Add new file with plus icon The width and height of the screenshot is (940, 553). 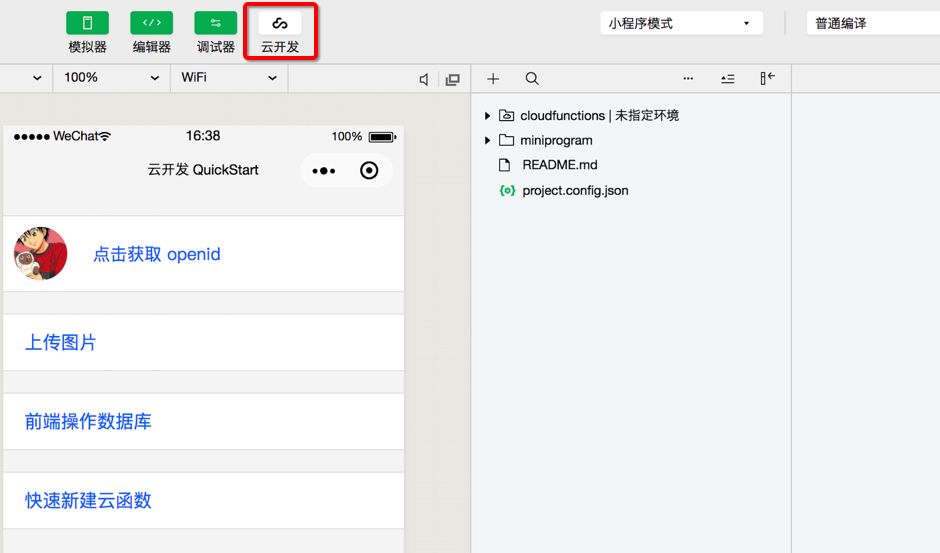point(493,79)
